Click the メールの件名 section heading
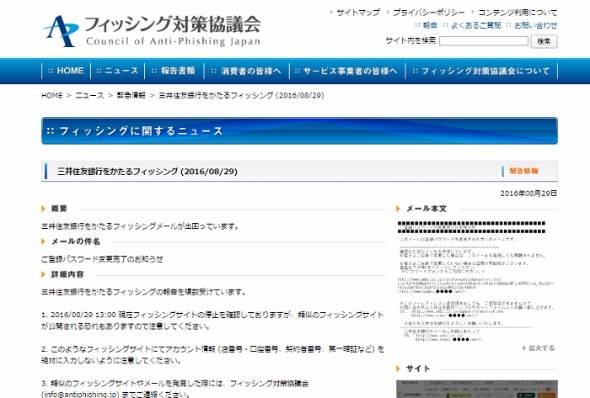Viewport: 590px width, 398px height. pyautogui.click(x=76, y=242)
